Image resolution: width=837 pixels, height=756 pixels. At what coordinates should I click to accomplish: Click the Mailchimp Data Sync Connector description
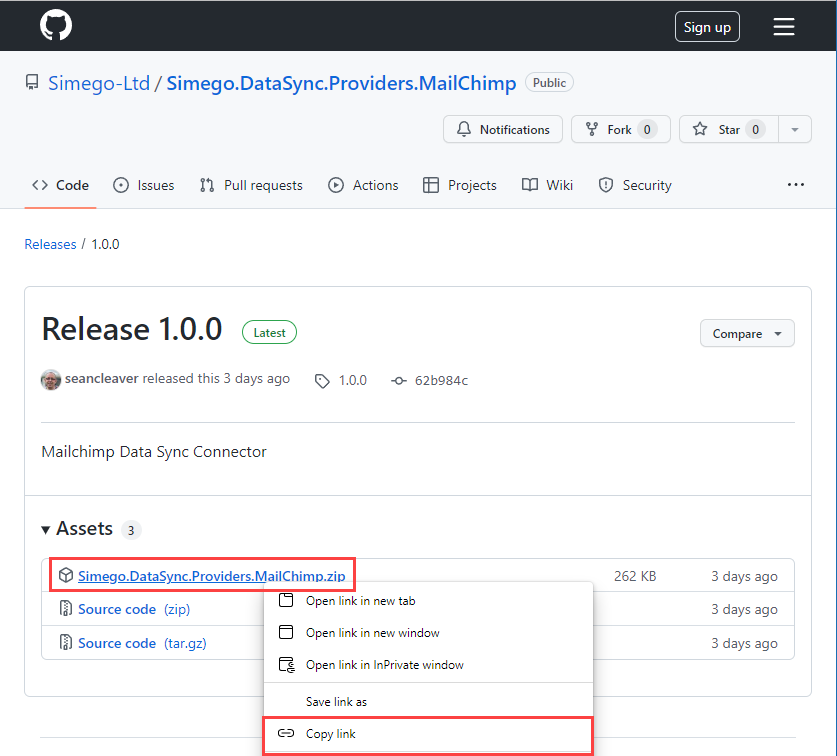[x=154, y=452]
